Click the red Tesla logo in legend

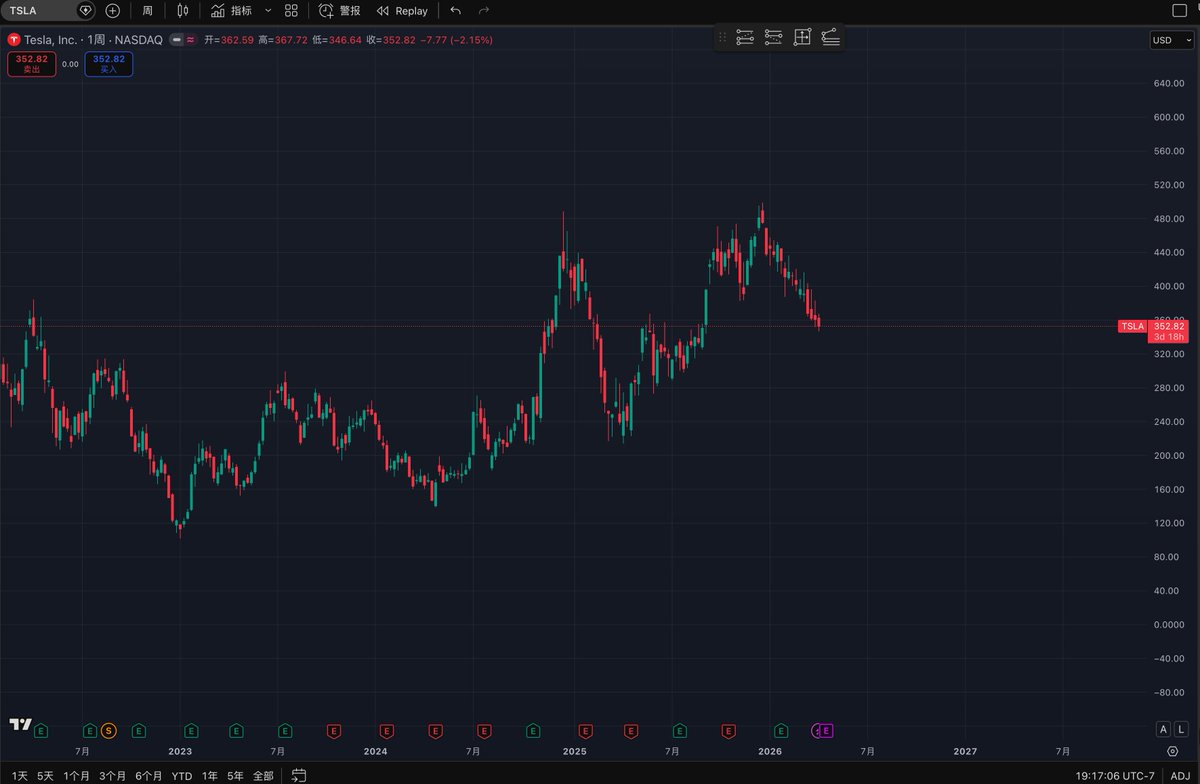[x=13, y=39]
